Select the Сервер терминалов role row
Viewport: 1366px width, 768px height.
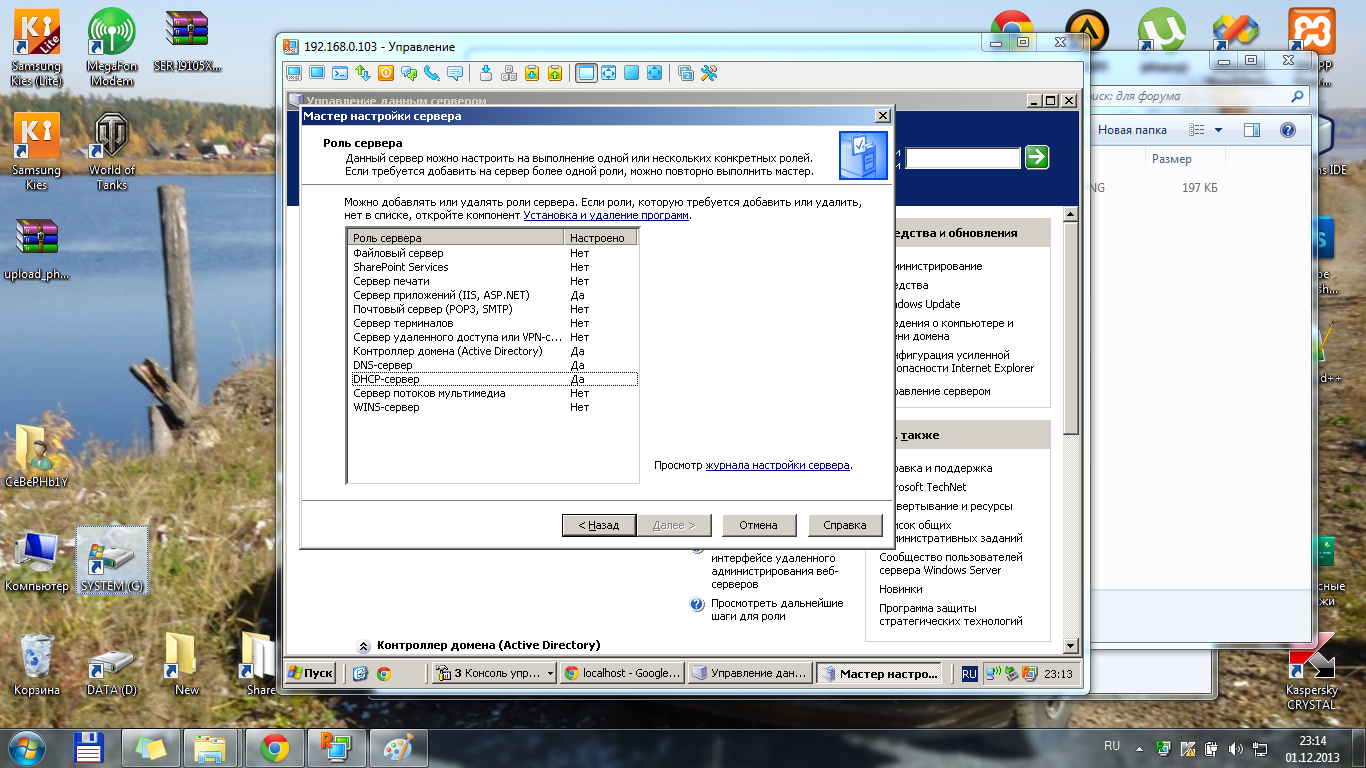[x=492, y=323]
